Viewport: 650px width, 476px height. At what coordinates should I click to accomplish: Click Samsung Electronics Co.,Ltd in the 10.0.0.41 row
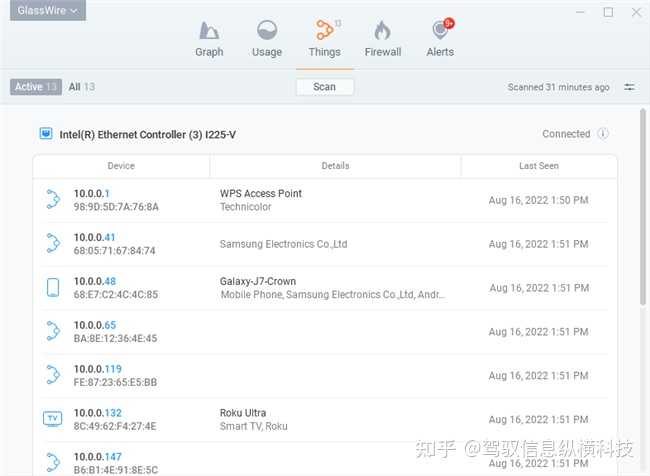[284, 244]
